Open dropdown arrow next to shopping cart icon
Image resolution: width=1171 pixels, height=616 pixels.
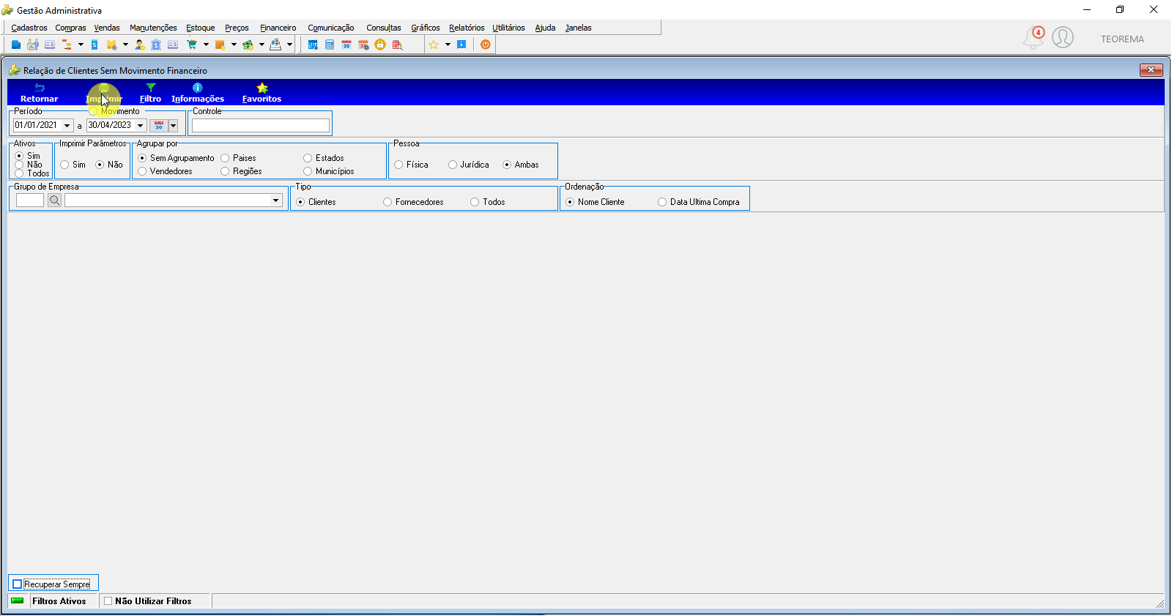pyautogui.click(x=206, y=45)
